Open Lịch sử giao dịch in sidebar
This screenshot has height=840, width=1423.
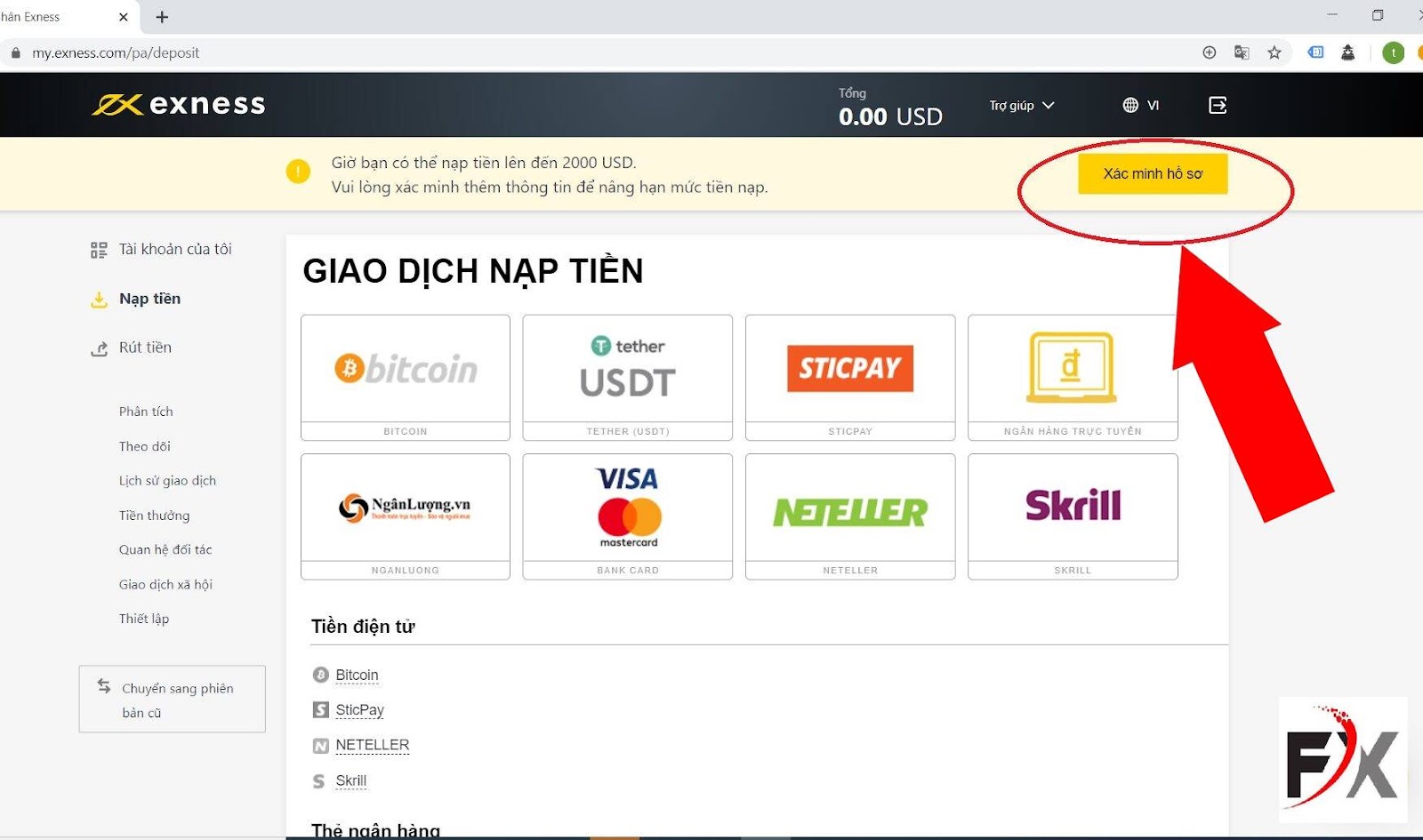[167, 481]
